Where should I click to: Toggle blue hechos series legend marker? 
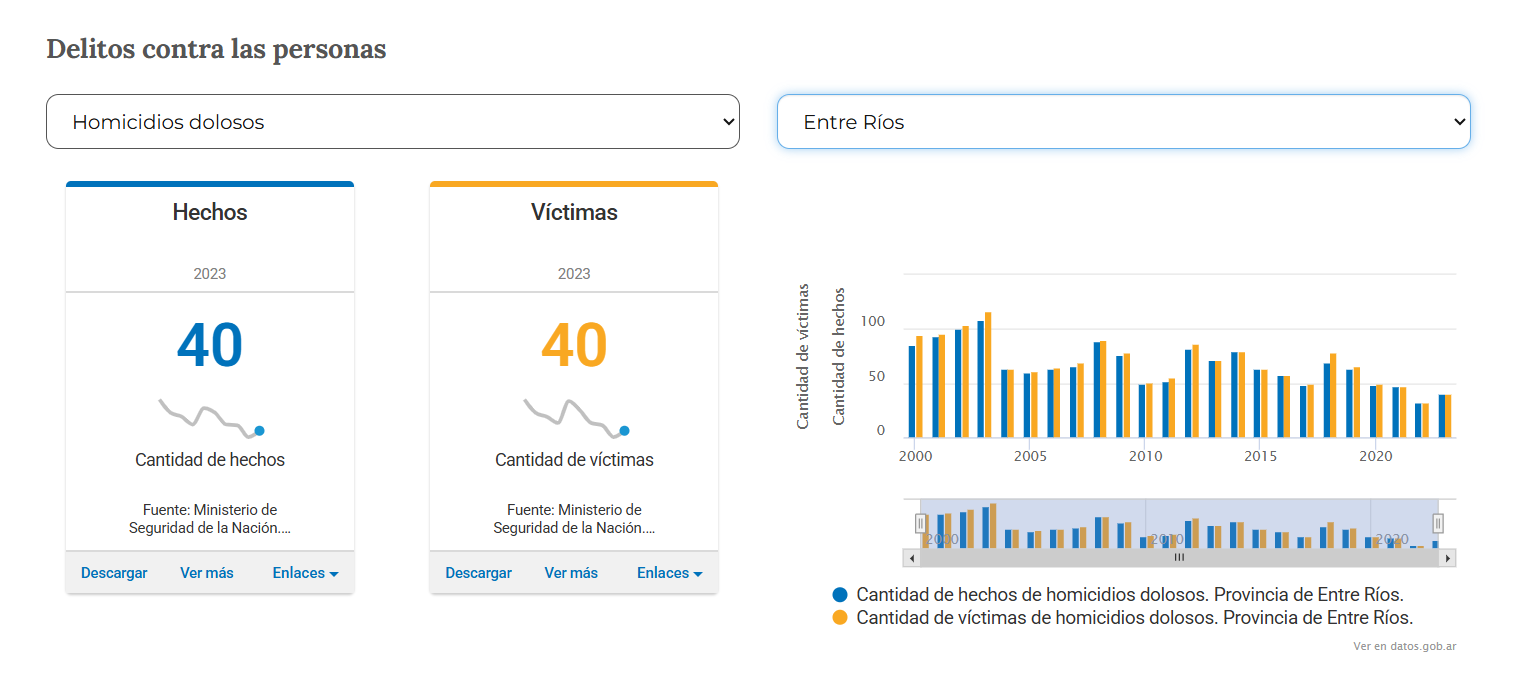[840, 594]
